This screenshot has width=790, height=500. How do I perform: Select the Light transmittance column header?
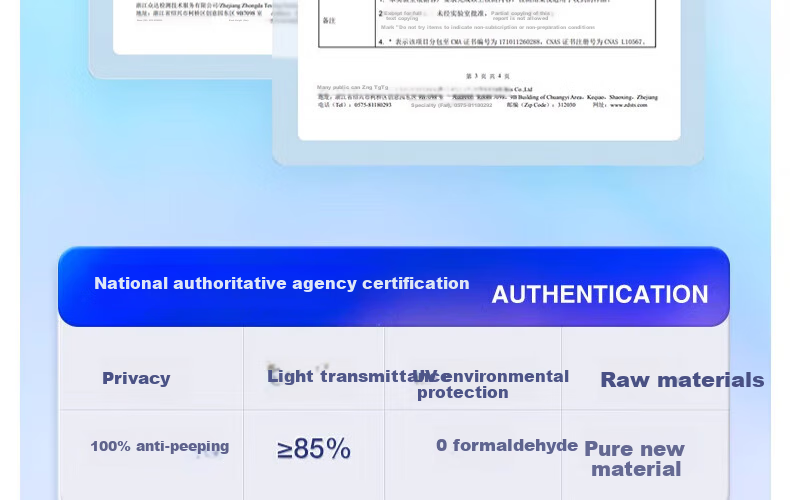[348, 376]
